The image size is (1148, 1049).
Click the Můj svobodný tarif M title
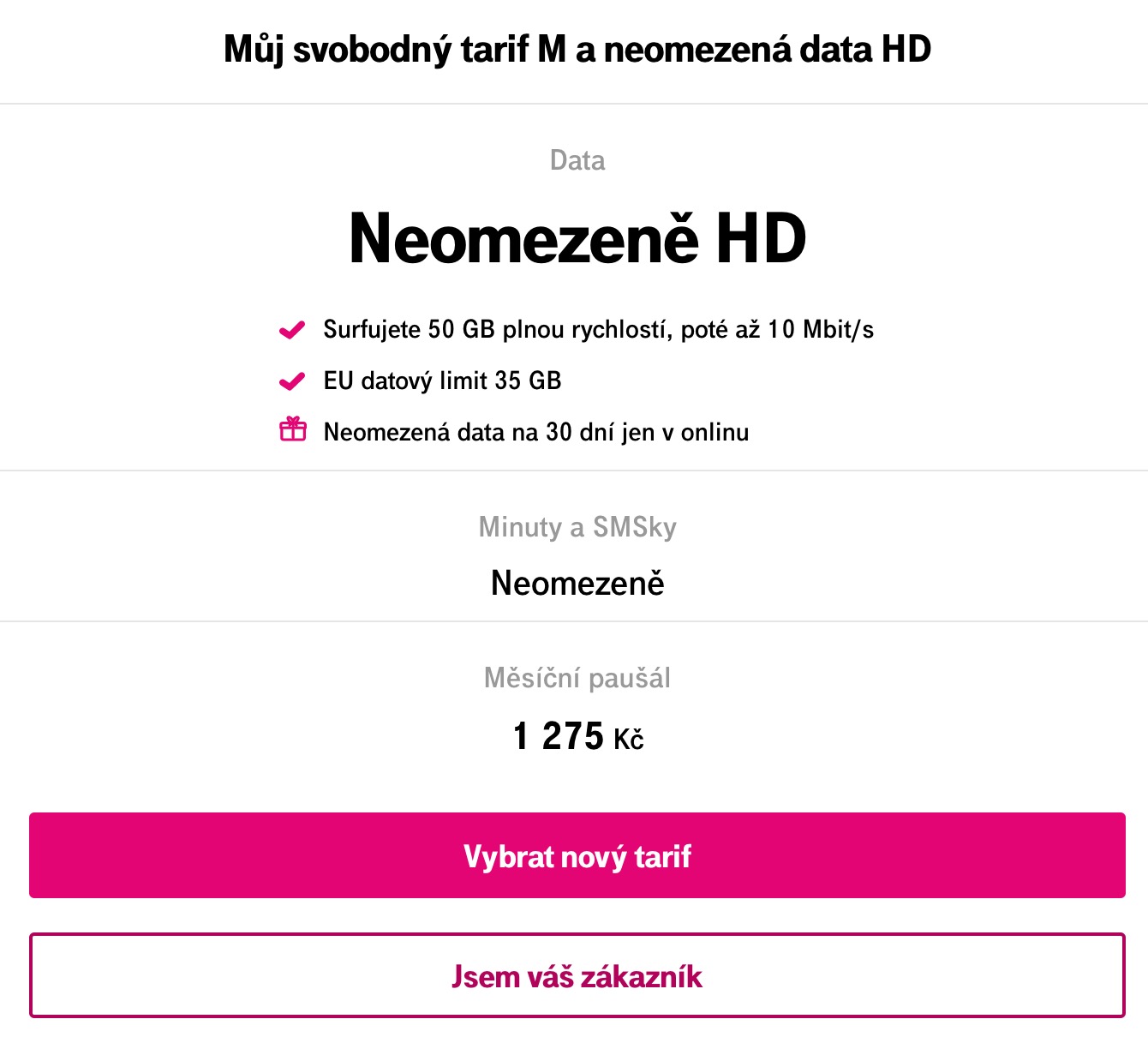[x=577, y=50]
